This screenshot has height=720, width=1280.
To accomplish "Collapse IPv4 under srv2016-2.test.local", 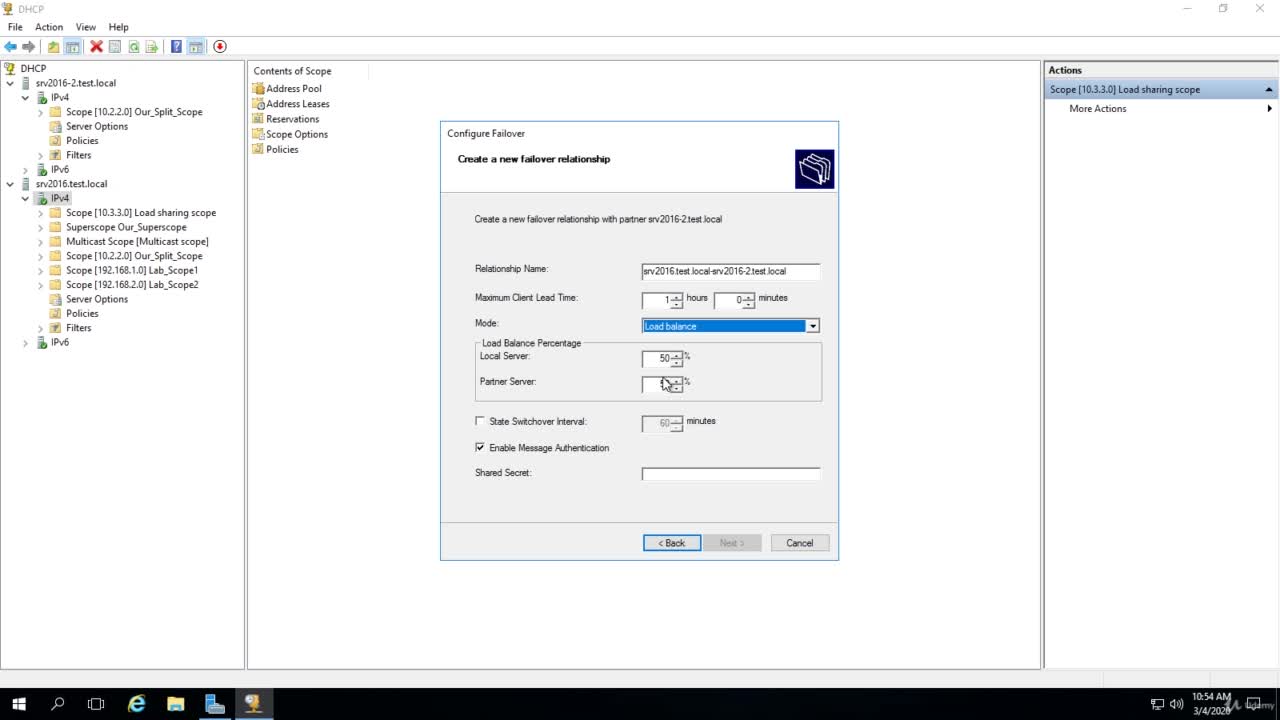I will point(25,98).
